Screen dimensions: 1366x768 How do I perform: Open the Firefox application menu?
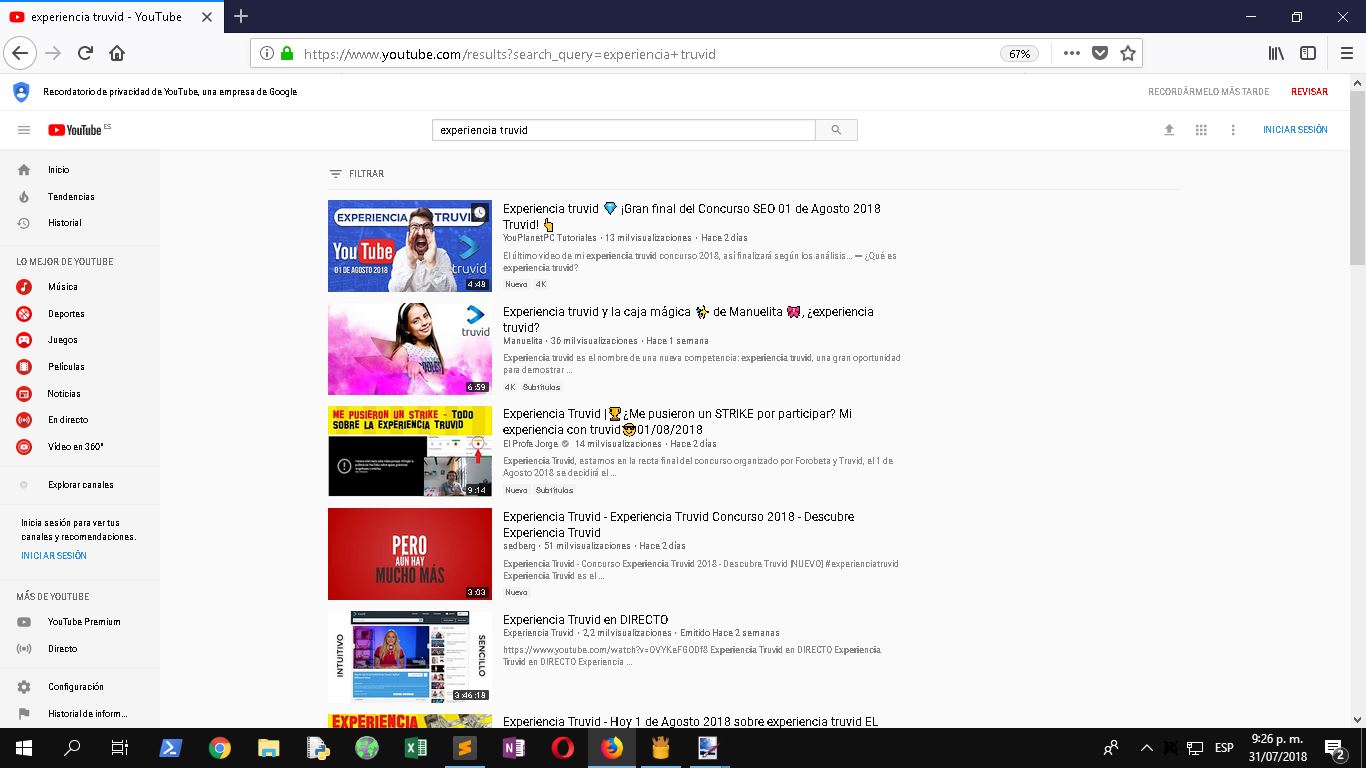click(1346, 54)
